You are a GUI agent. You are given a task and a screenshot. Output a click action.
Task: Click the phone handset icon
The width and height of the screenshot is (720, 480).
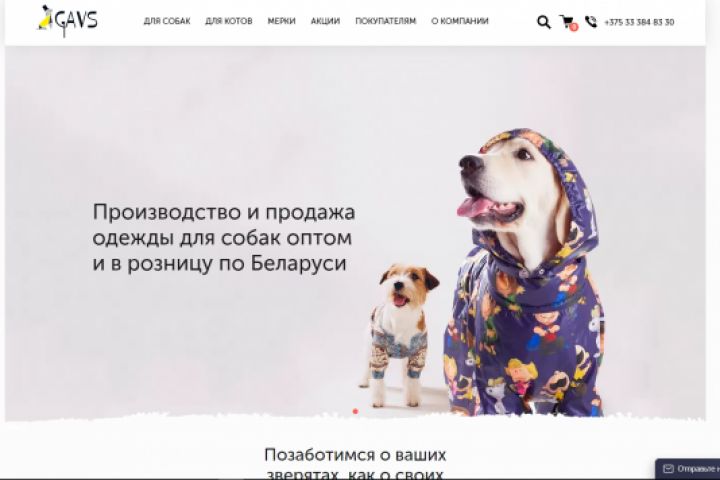coord(591,22)
